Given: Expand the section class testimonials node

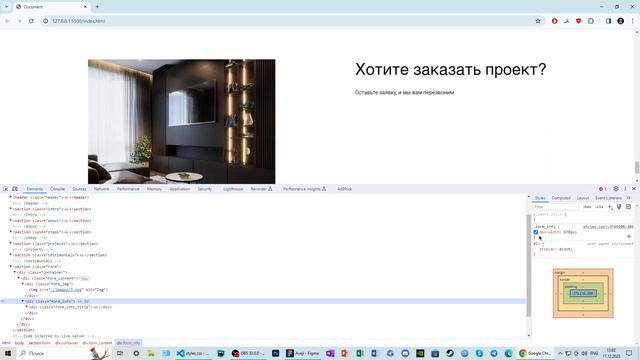Looking at the screenshot, I should click(11, 255).
